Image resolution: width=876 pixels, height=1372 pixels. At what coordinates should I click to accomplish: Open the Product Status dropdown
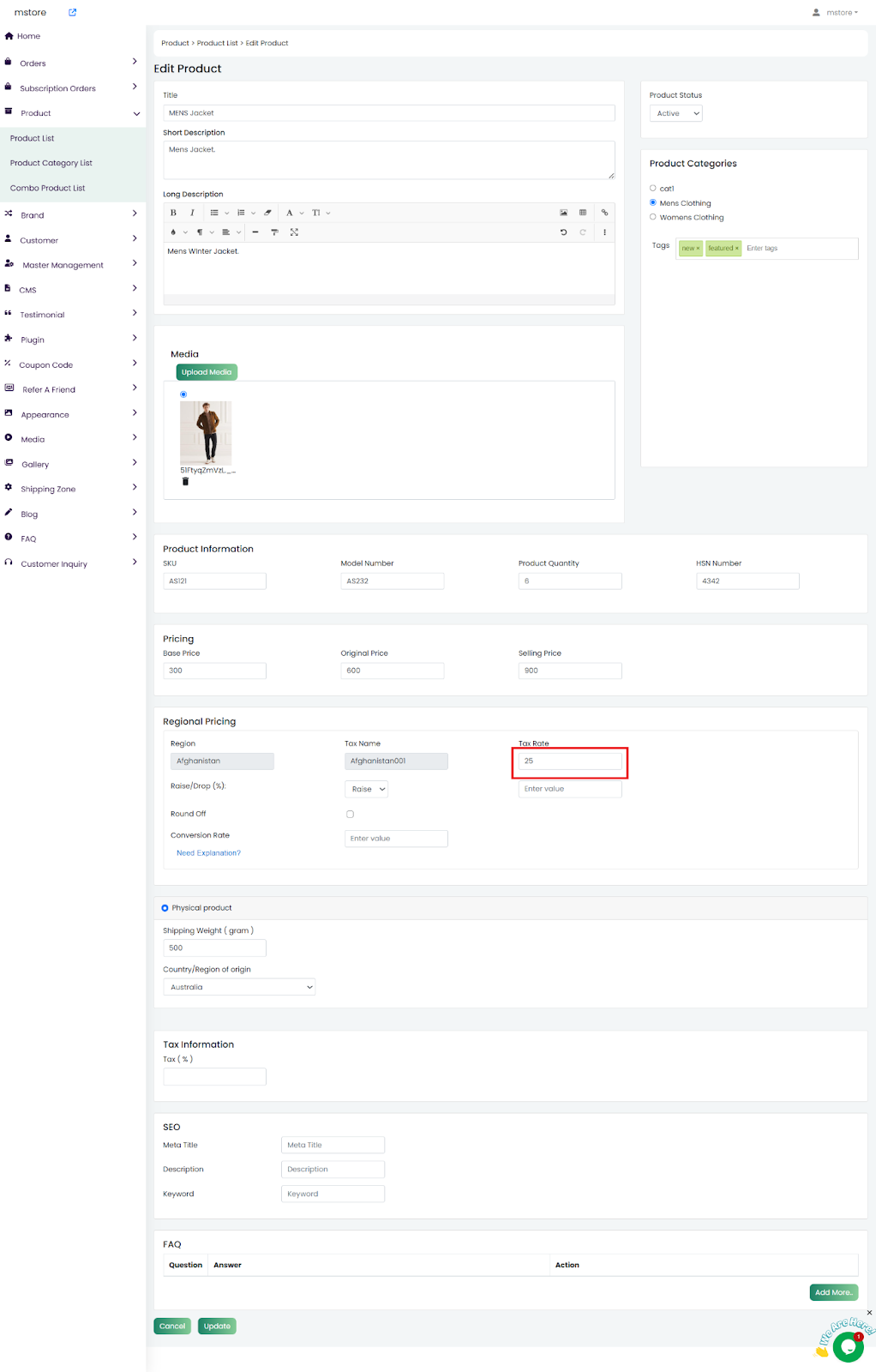(676, 113)
